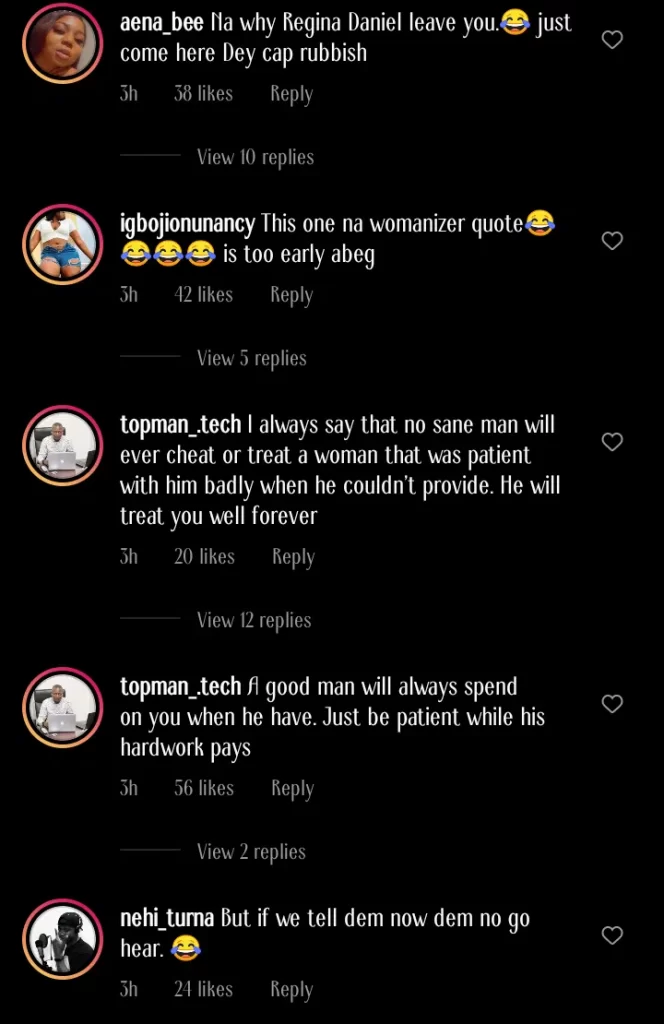Reply to igbojionunancy's comment

tap(291, 296)
